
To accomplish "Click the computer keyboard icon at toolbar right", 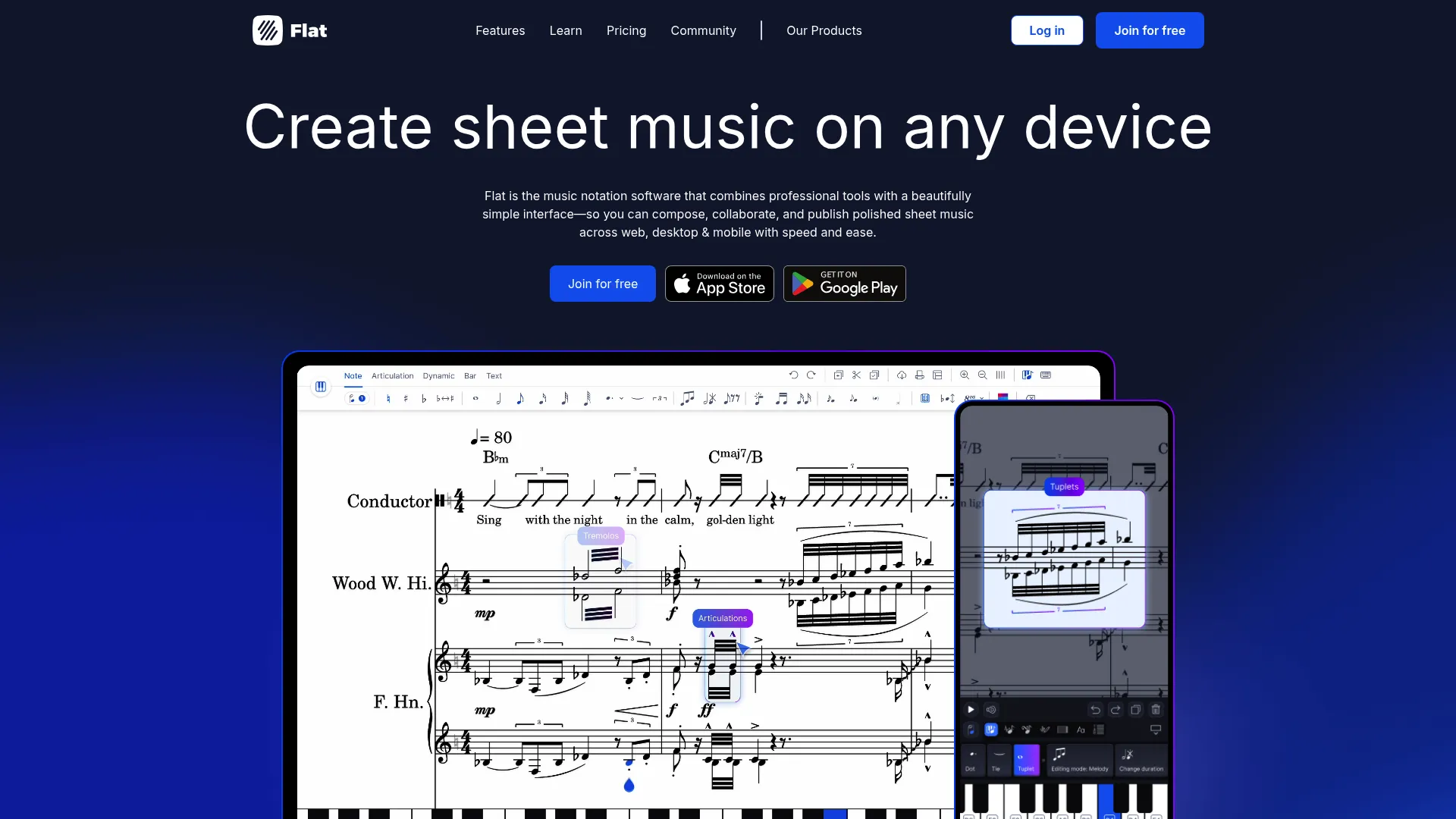I will point(1046,375).
